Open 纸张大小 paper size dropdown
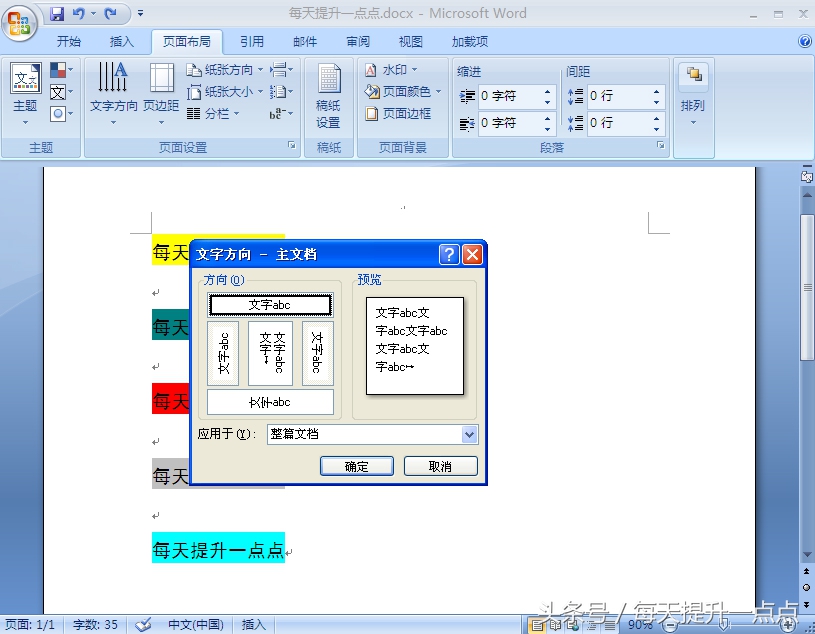Screen dimensions: 815x634 225,92
